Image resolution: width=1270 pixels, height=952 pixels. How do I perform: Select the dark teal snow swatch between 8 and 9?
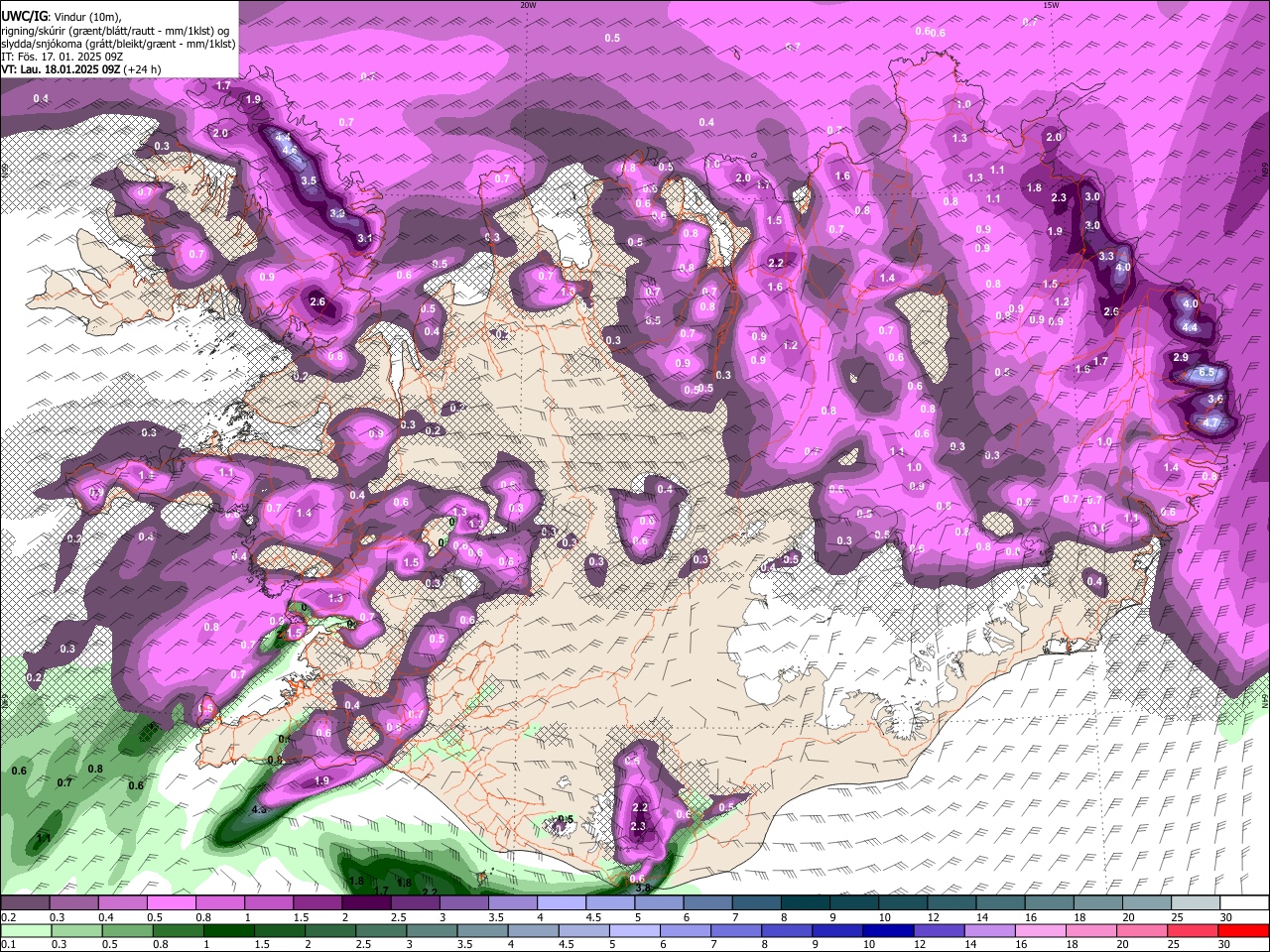(805, 903)
